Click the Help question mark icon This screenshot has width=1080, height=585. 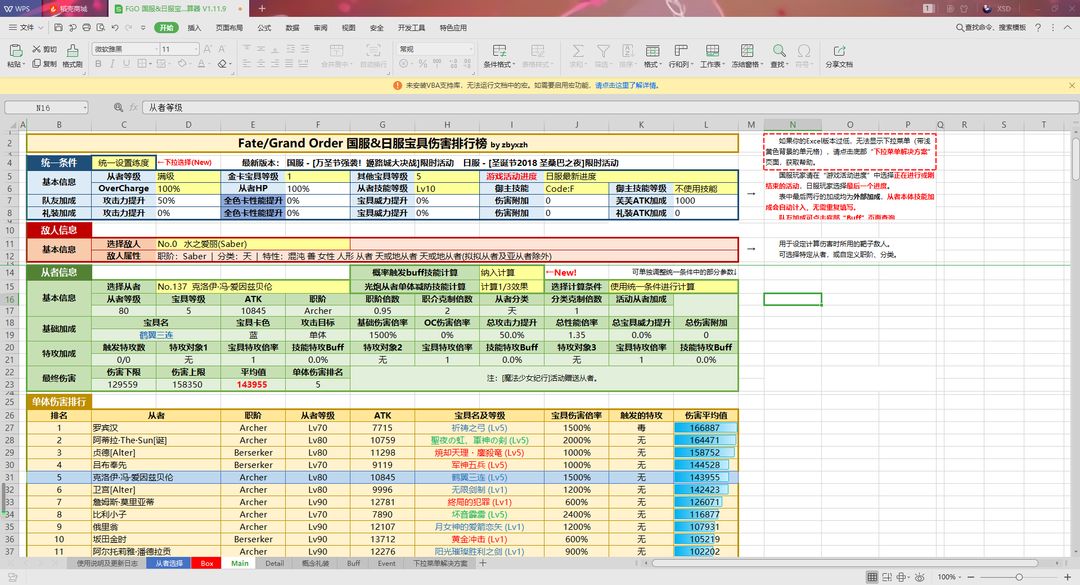1038,28
